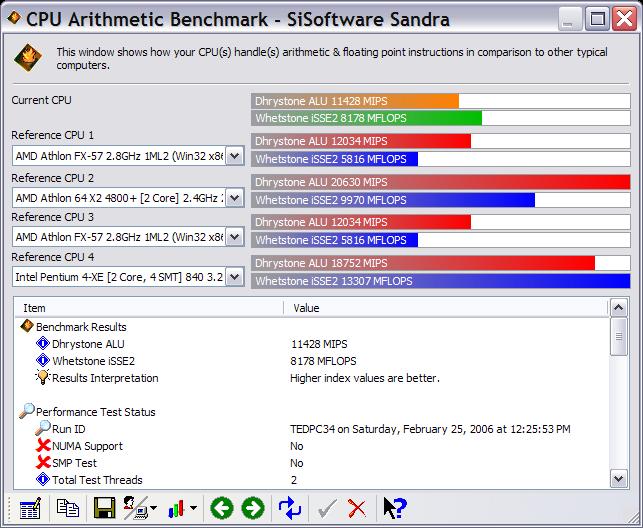Click the Item column header

pos(149,308)
